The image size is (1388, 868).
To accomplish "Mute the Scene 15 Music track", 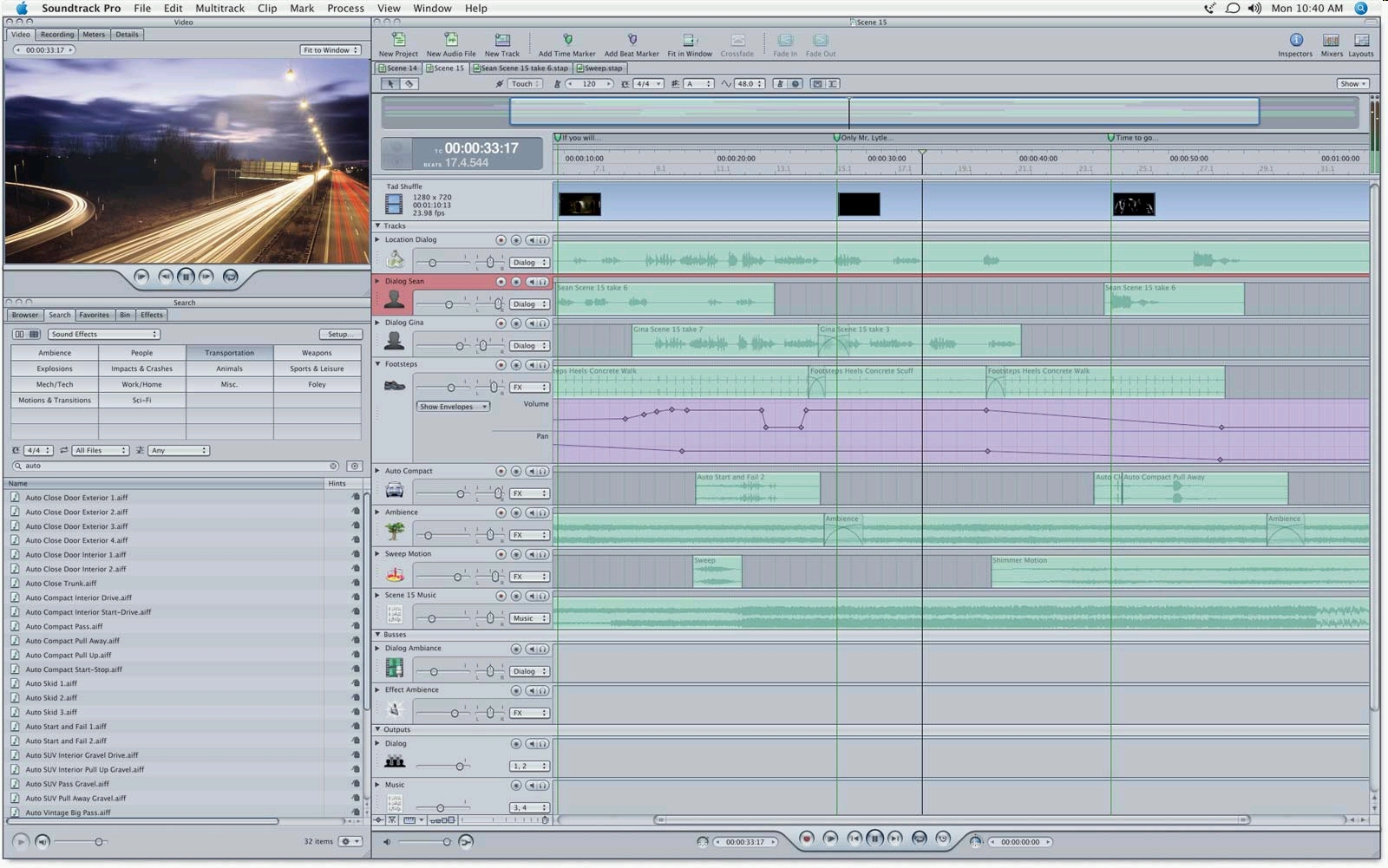I will 531,597.
